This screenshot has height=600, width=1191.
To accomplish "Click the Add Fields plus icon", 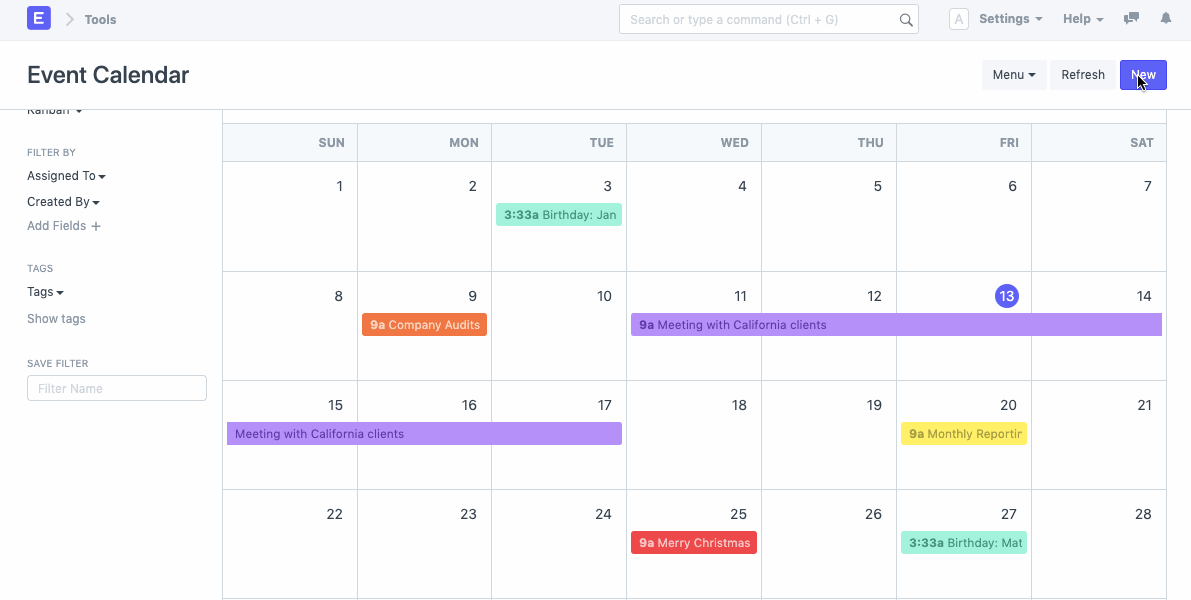I will (x=96, y=225).
